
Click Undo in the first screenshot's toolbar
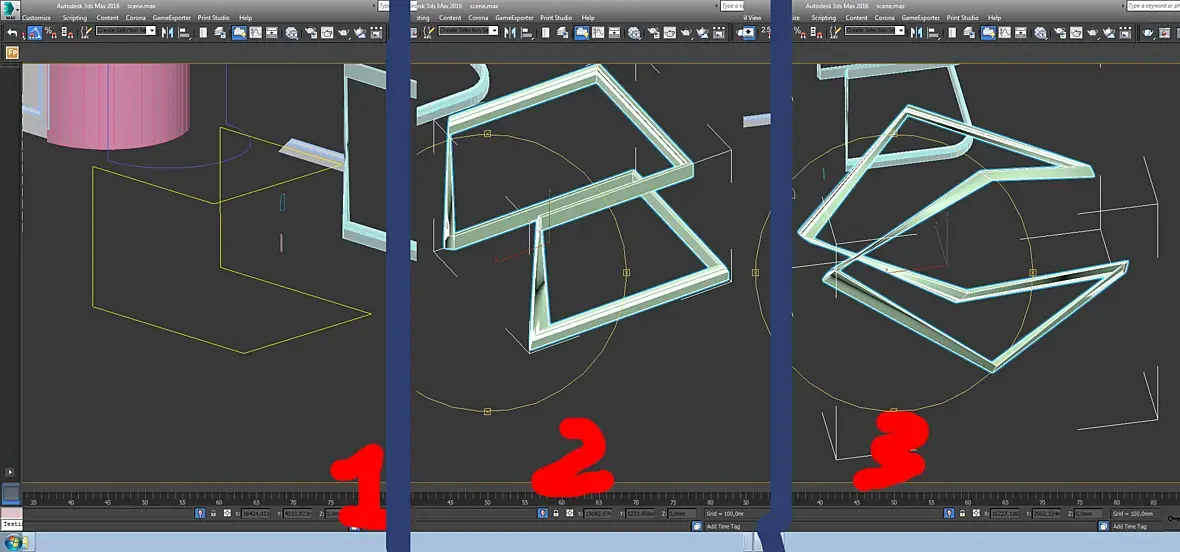(x=12, y=32)
